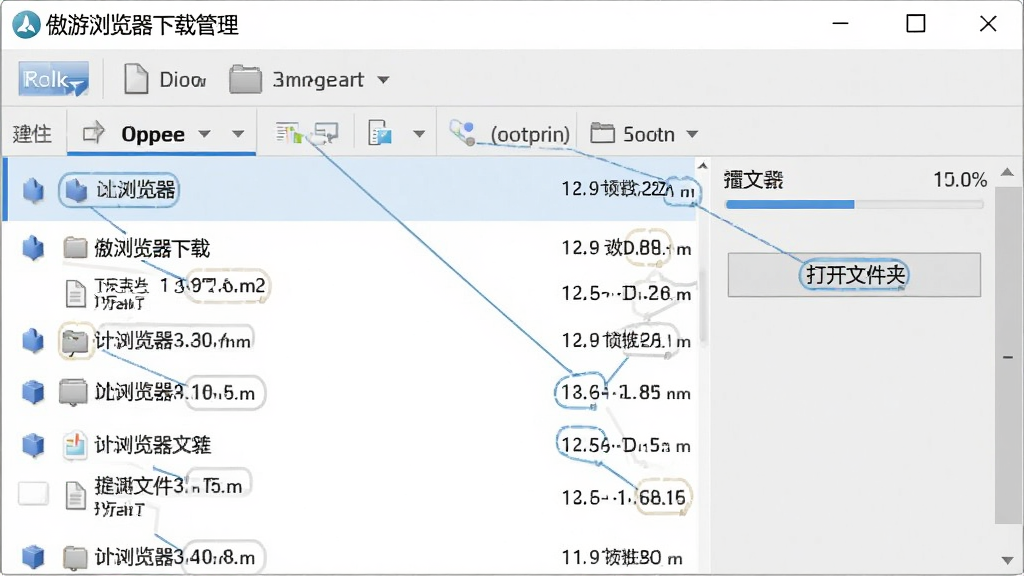Click the size value ending in 68.15

point(624,498)
